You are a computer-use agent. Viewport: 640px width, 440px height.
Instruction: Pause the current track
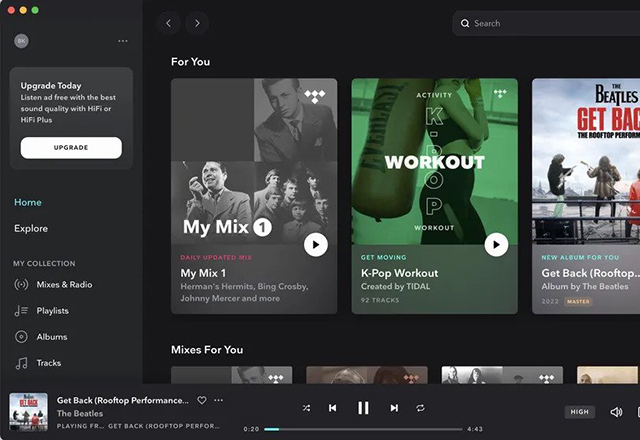tap(363, 408)
